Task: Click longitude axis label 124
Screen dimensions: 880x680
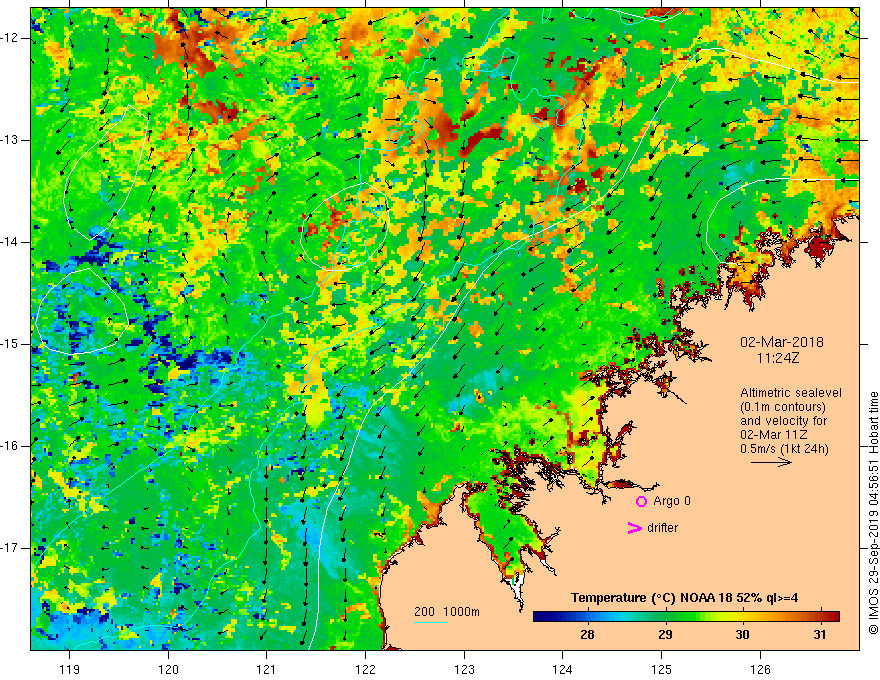Action: (x=563, y=670)
